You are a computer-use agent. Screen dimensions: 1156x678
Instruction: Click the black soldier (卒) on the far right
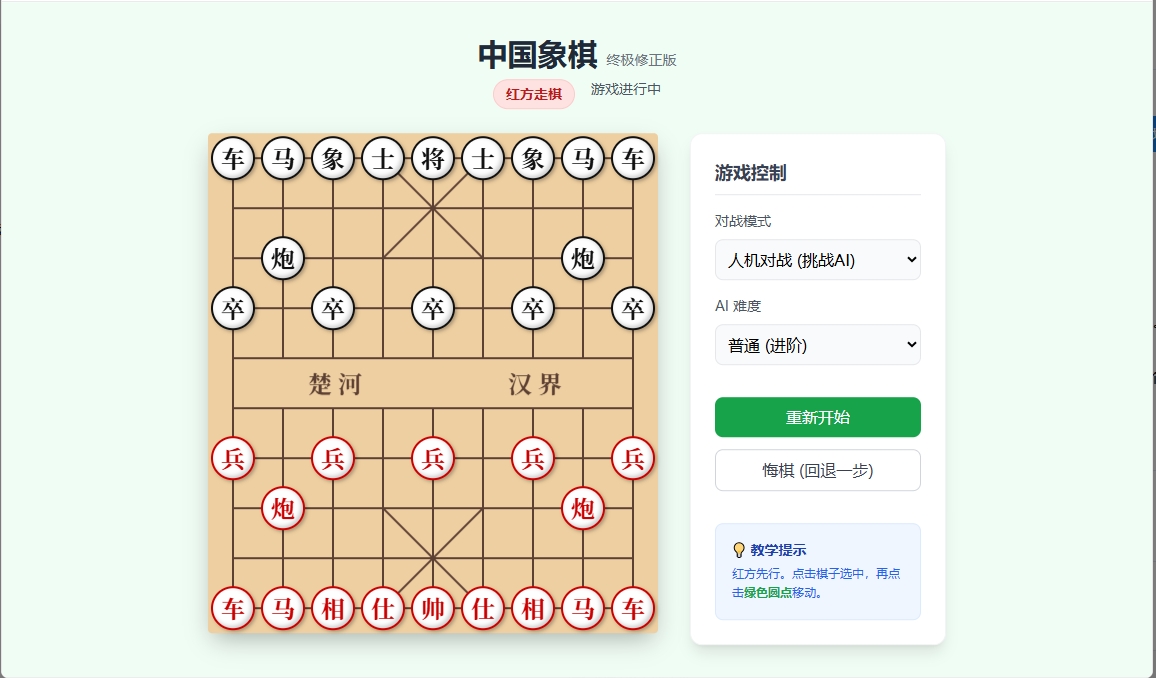[633, 308]
